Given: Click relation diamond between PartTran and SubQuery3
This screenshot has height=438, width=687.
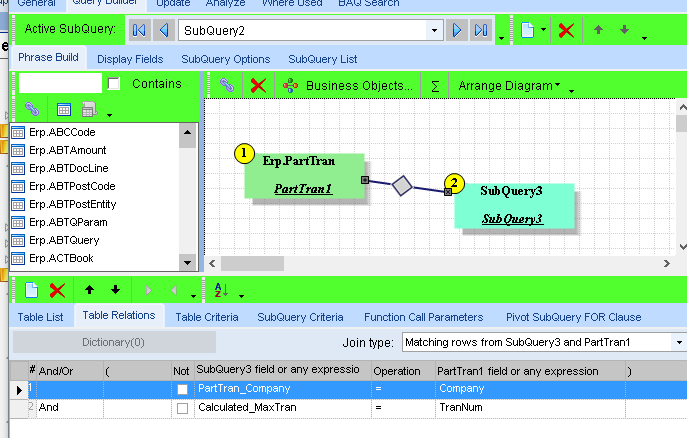Looking at the screenshot, I should point(402,185).
